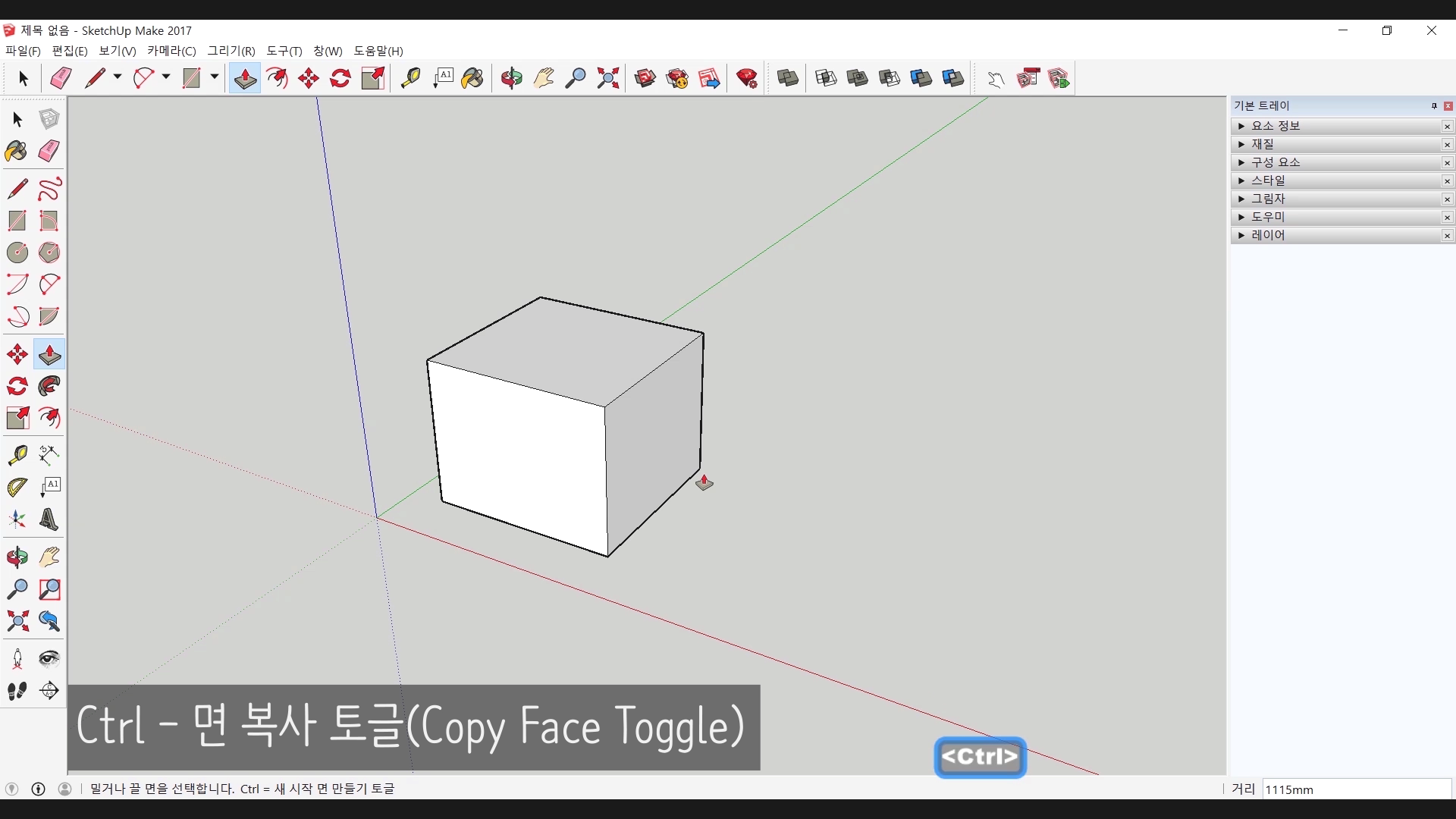Pick the Paint Bucket tool in left toolbar

[17, 151]
